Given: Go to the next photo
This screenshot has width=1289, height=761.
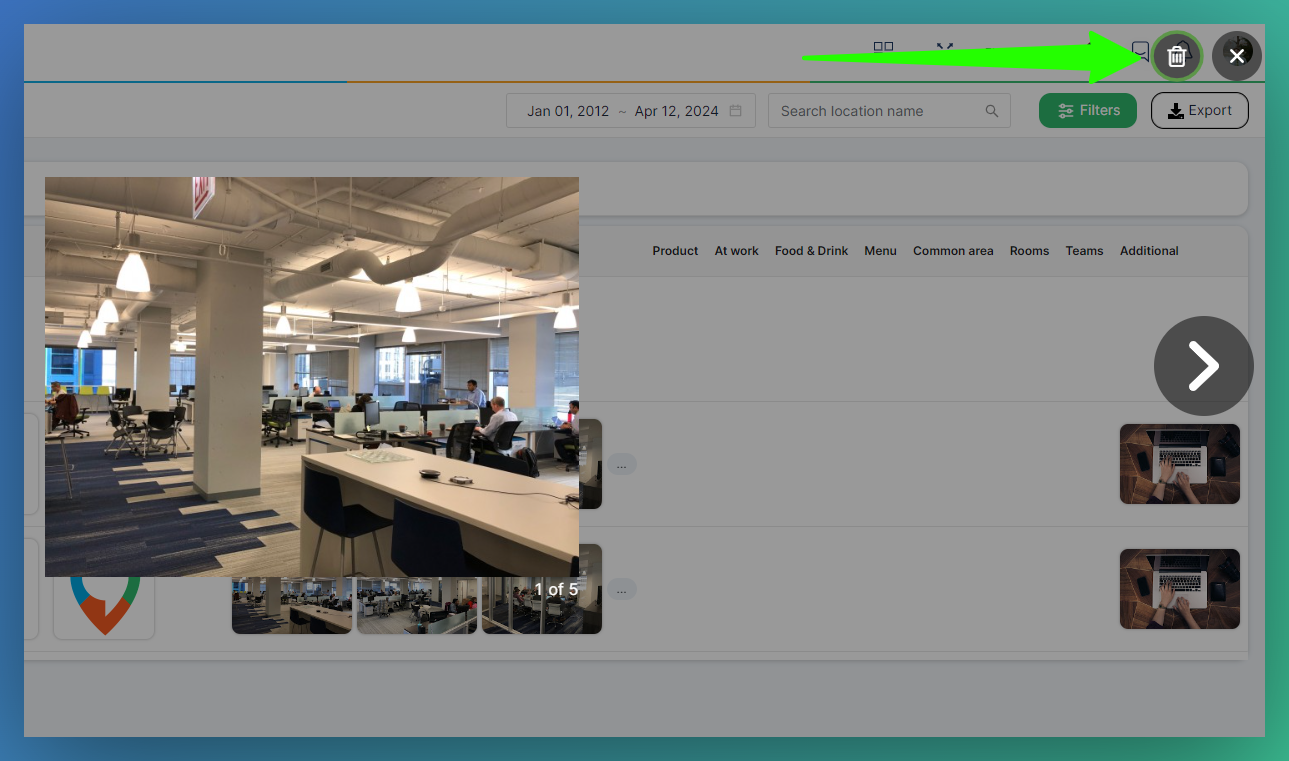Looking at the screenshot, I should (1203, 366).
